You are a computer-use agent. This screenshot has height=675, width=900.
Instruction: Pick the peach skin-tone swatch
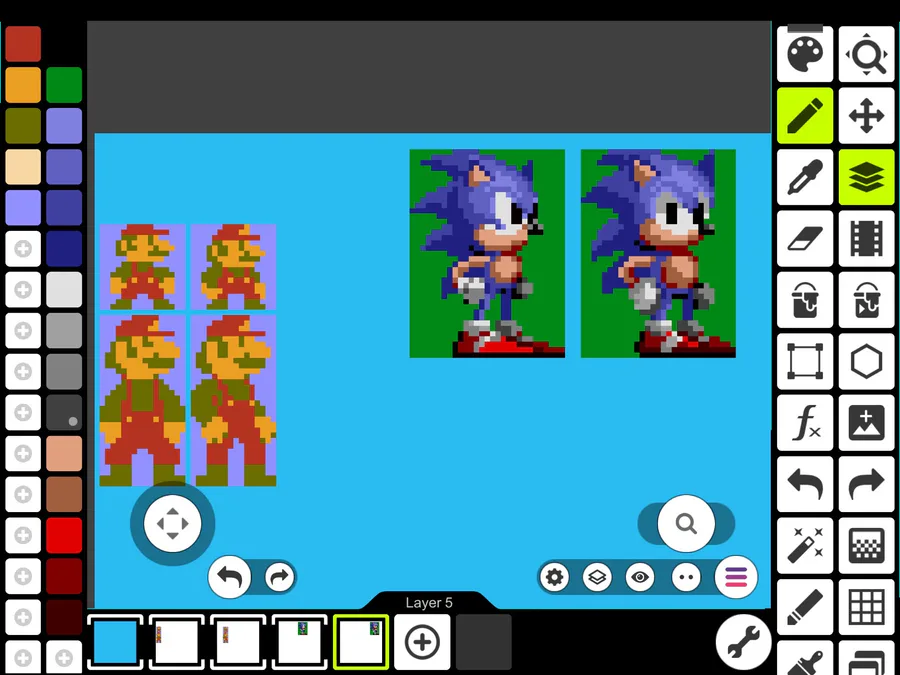pyautogui.click(x=64, y=453)
